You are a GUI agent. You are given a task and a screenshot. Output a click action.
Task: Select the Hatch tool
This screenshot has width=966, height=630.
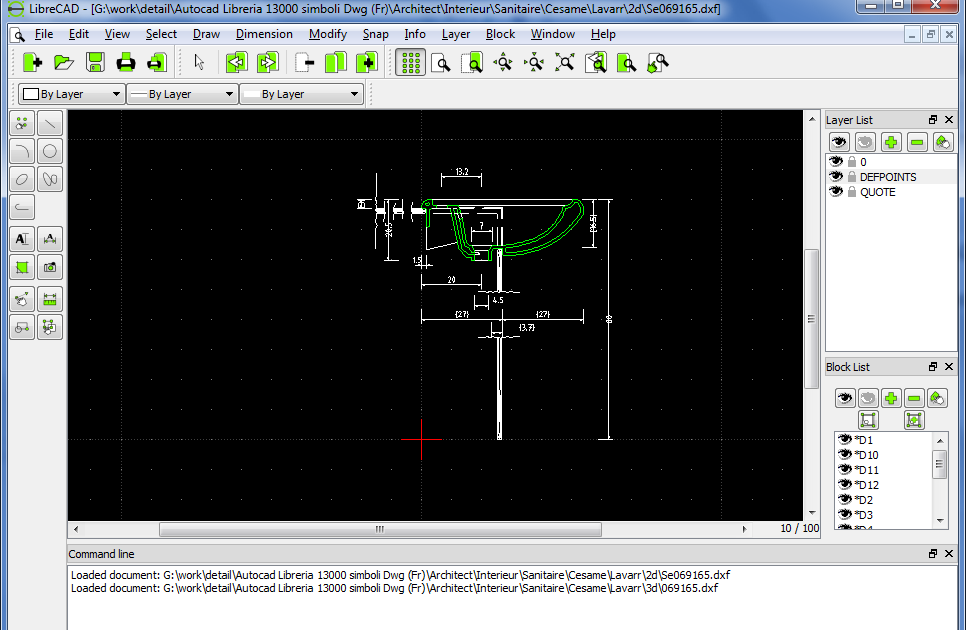[22, 267]
